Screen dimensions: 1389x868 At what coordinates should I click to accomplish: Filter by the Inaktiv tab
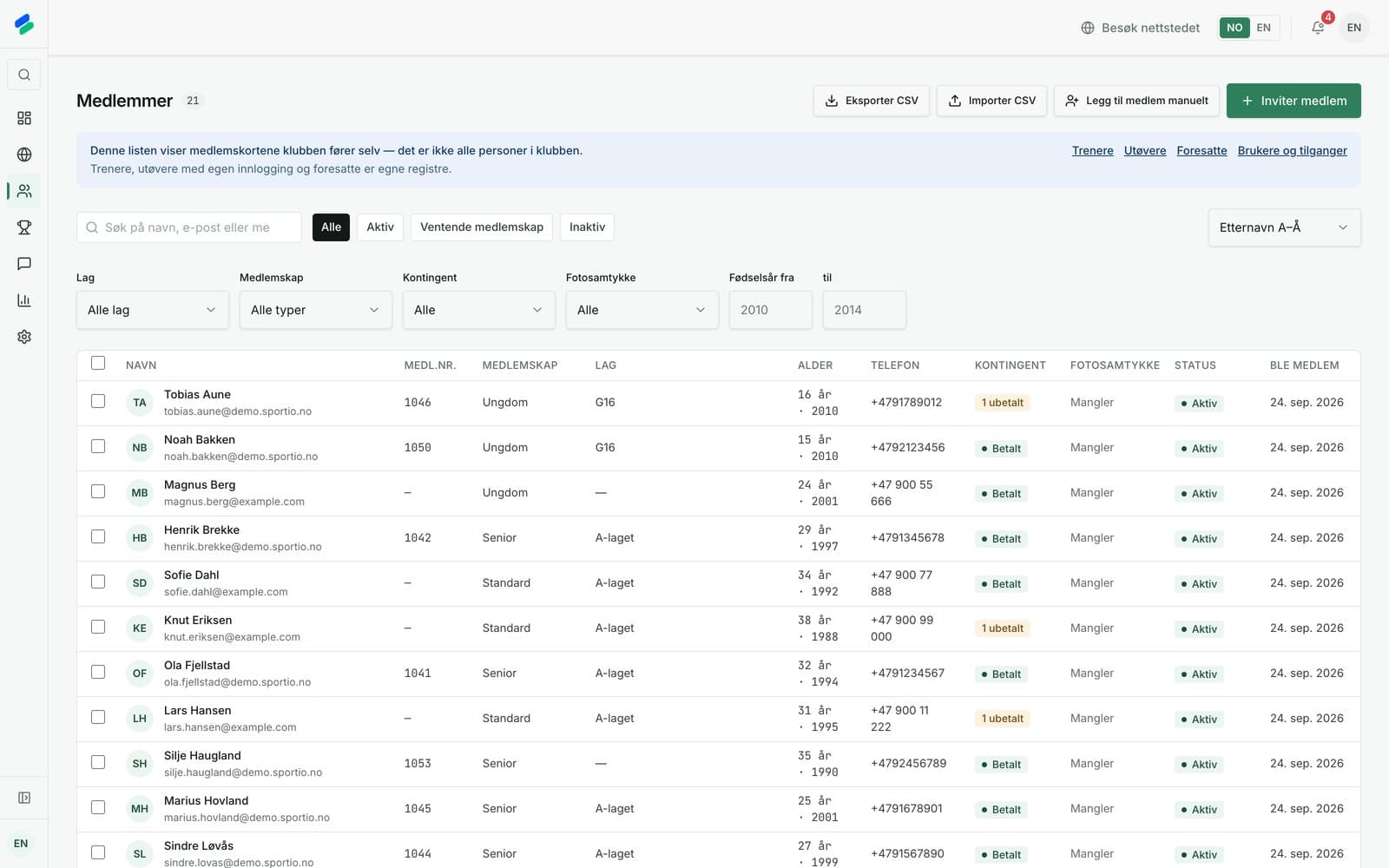click(x=588, y=227)
